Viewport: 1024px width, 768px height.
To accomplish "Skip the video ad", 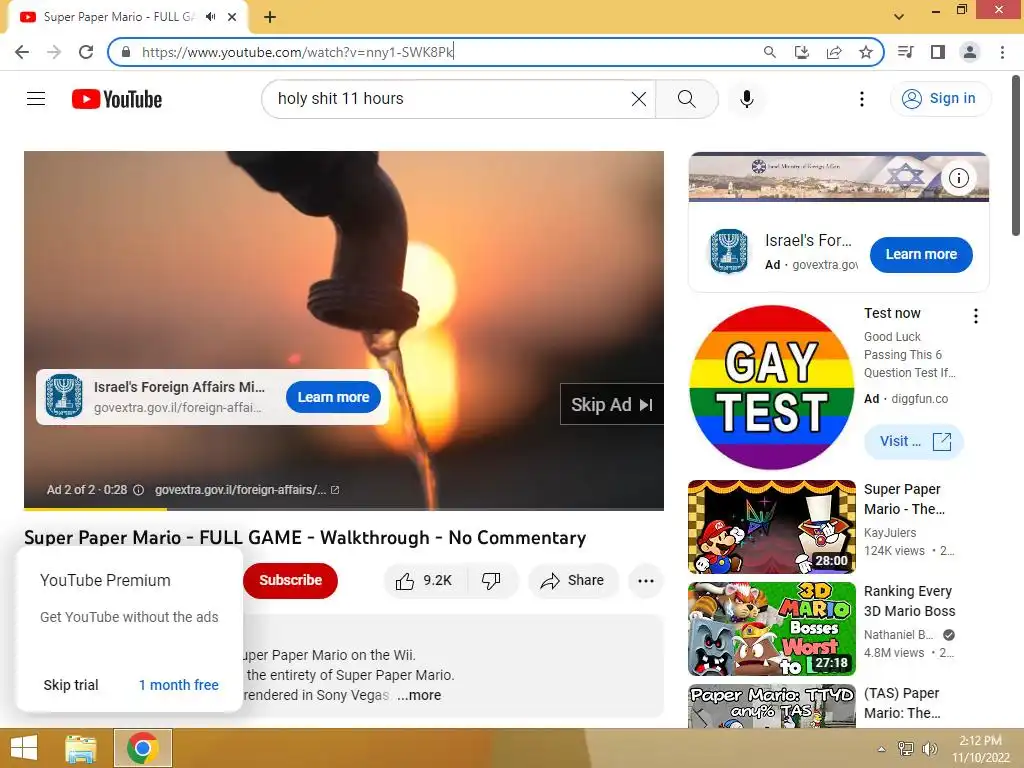I will [x=611, y=405].
